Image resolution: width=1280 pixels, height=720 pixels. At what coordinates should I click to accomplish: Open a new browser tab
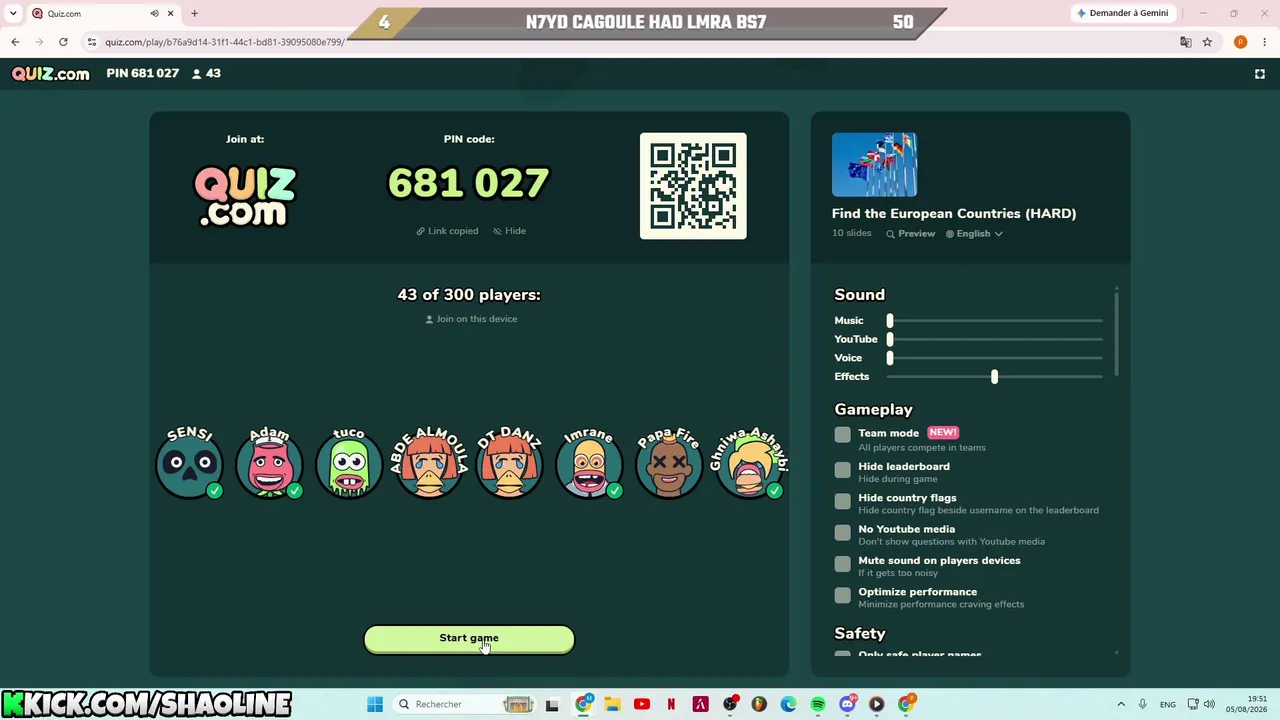[x=195, y=14]
